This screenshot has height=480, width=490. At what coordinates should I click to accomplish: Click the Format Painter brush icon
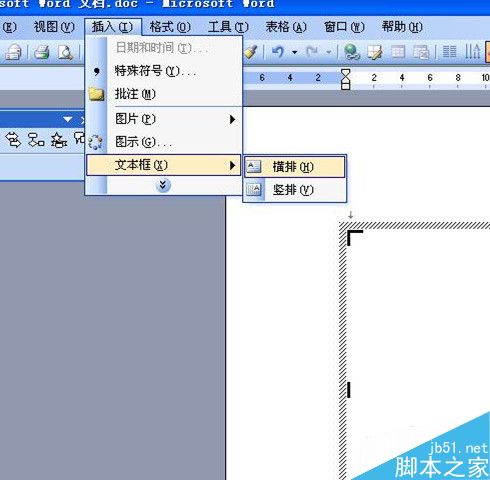(251, 52)
